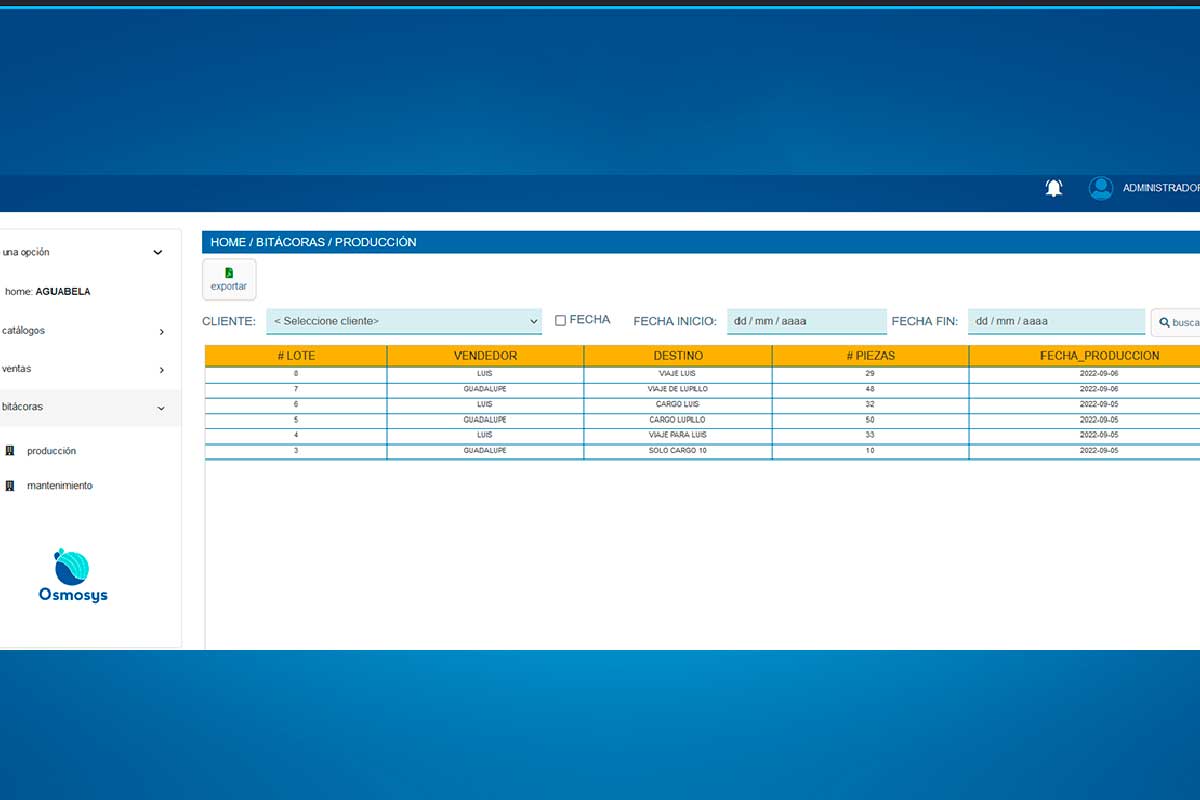
Task: Click the green Excel export icon
Action: 229,273
